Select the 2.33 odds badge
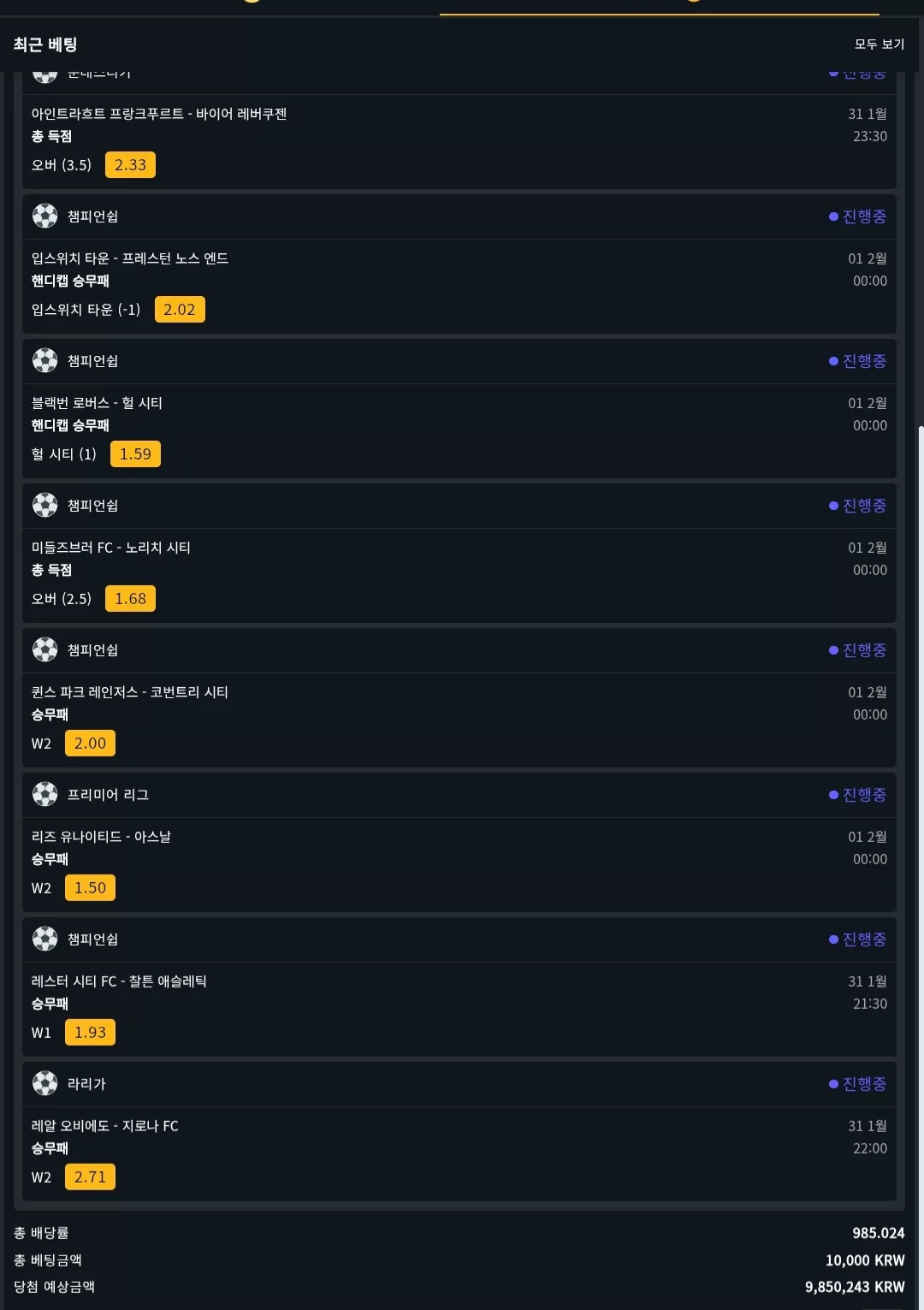This screenshot has width=924, height=1310. pos(130,165)
